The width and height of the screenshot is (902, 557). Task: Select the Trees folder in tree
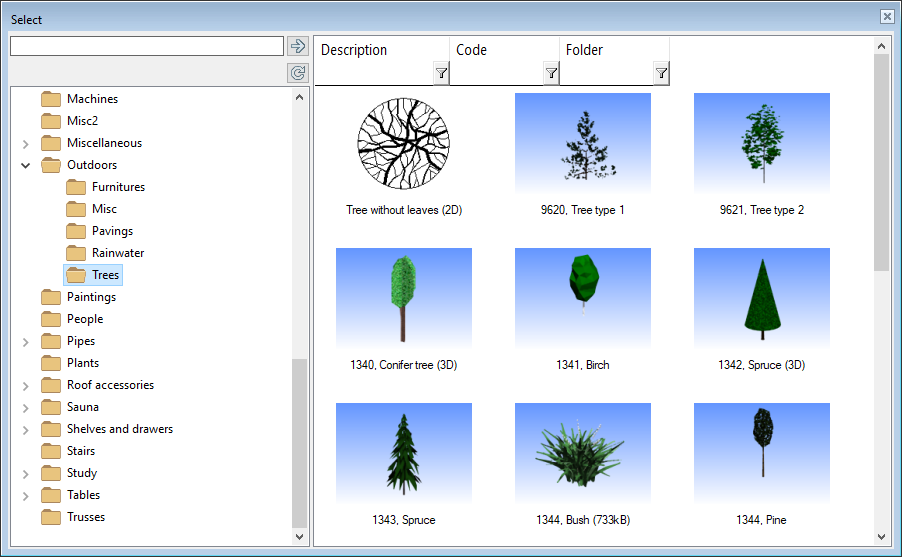point(104,275)
